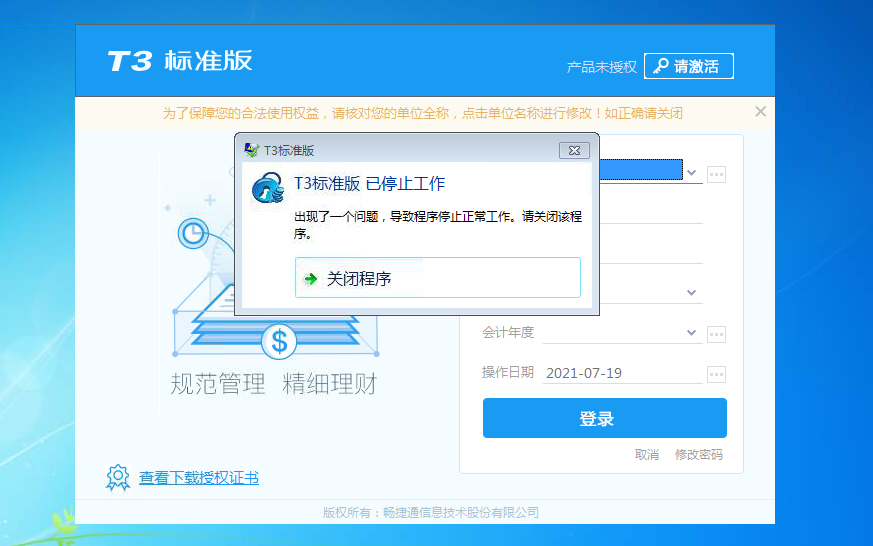
Task: Click the 操作日期 label
Action: [508, 372]
